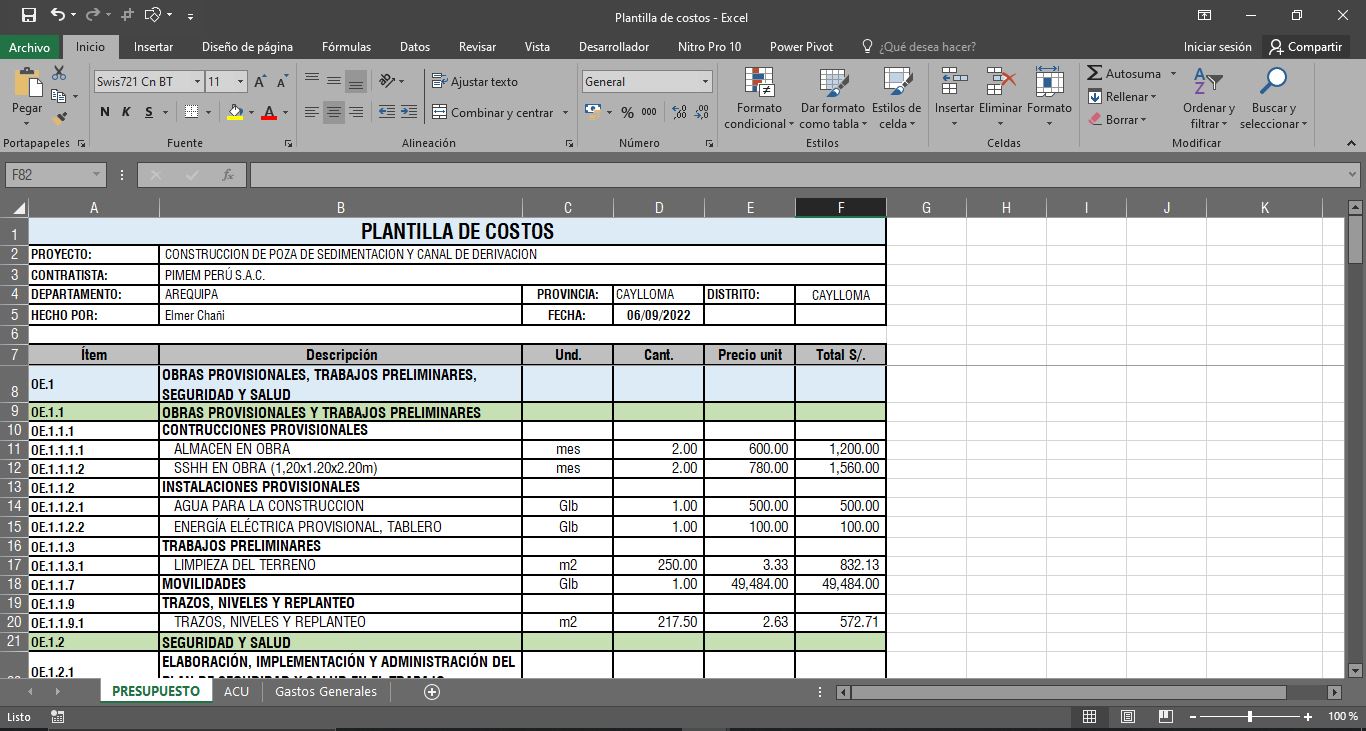Click the Eliminar cells icon

click(1000, 82)
